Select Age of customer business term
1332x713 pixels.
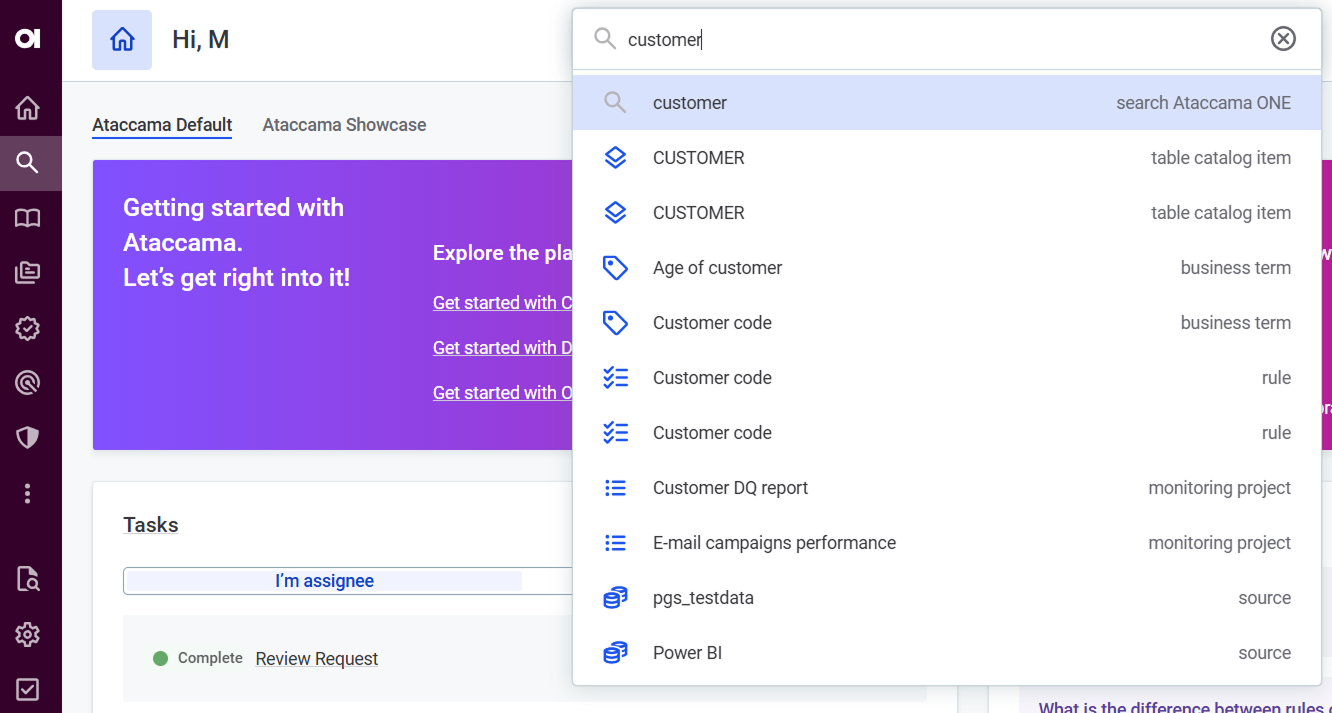946,268
